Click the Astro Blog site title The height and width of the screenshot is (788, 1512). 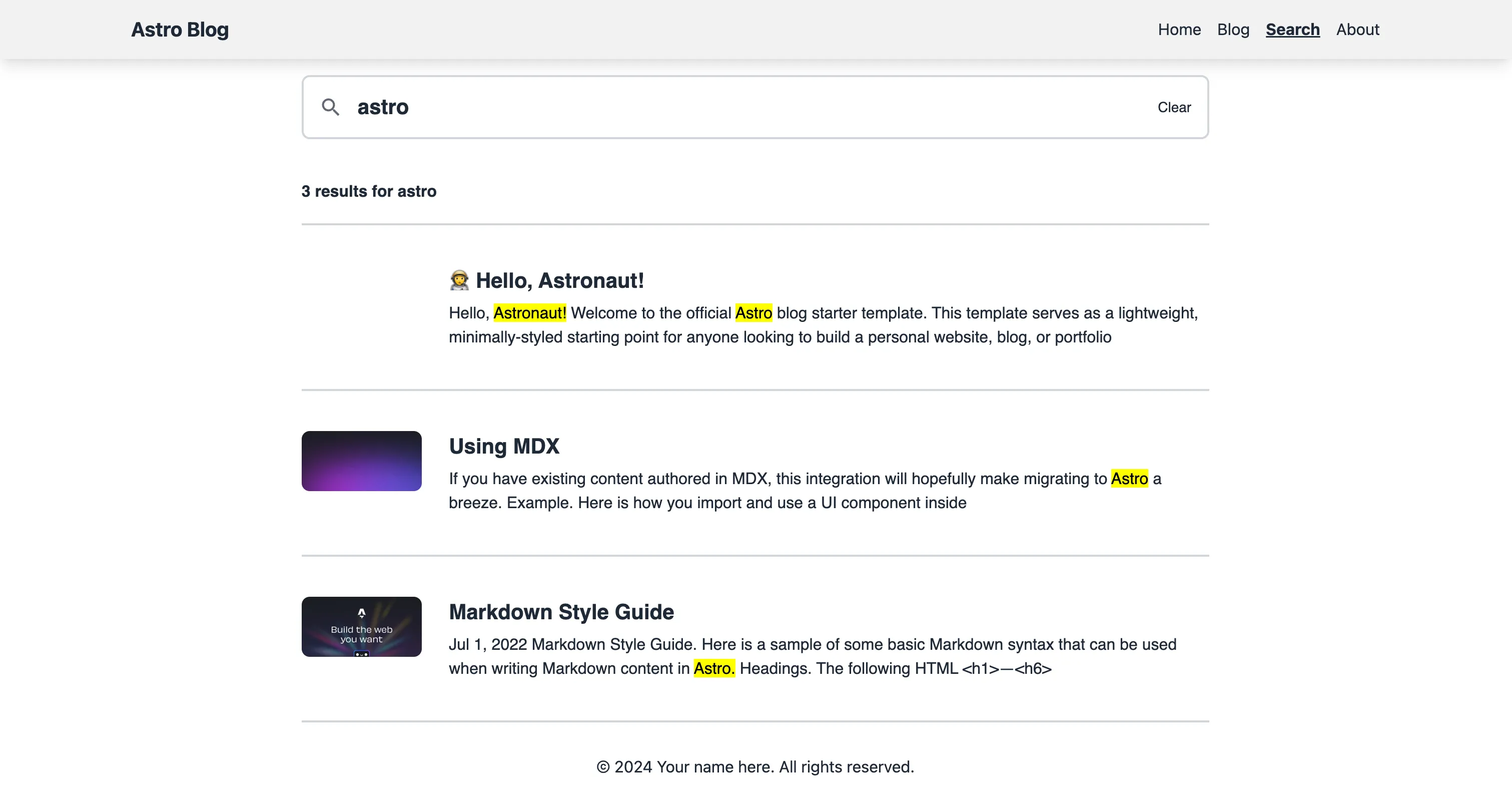click(x=180, y=30)
